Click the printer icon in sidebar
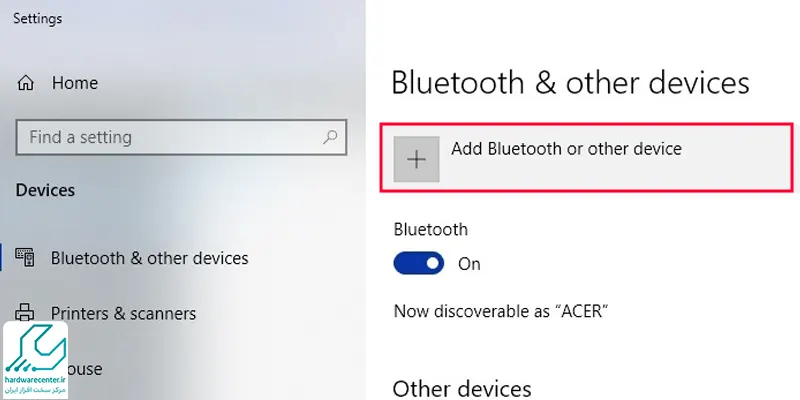The image size is (800, 400). 24,312
